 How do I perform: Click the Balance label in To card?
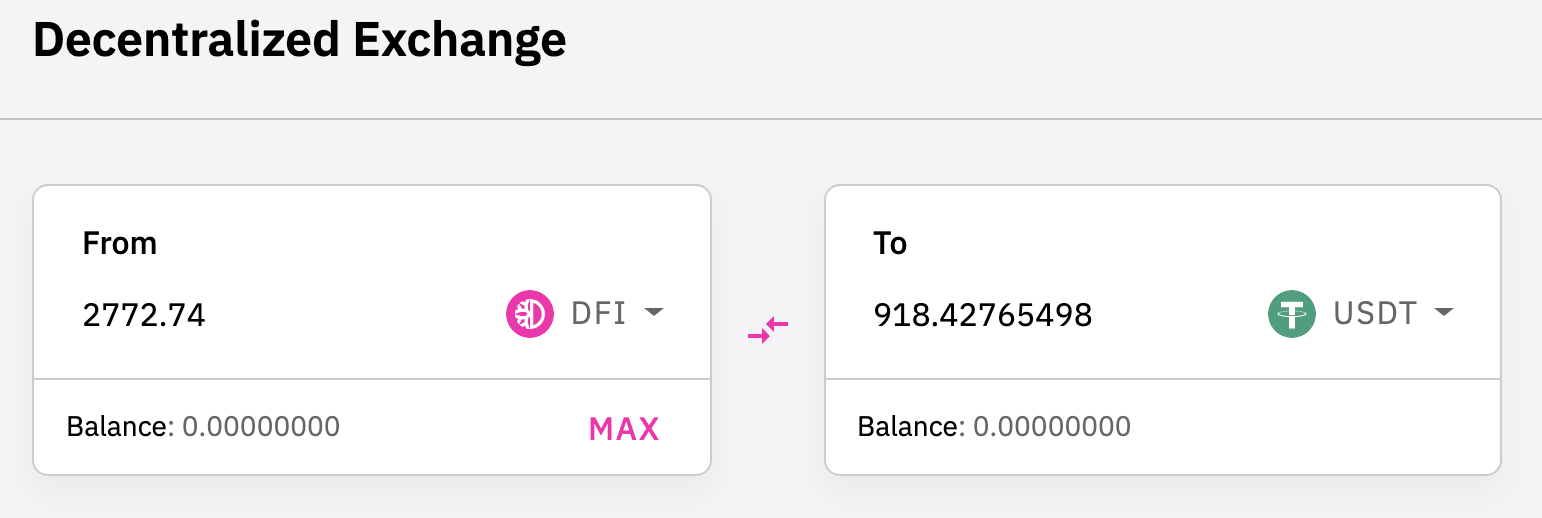[908, 427]
